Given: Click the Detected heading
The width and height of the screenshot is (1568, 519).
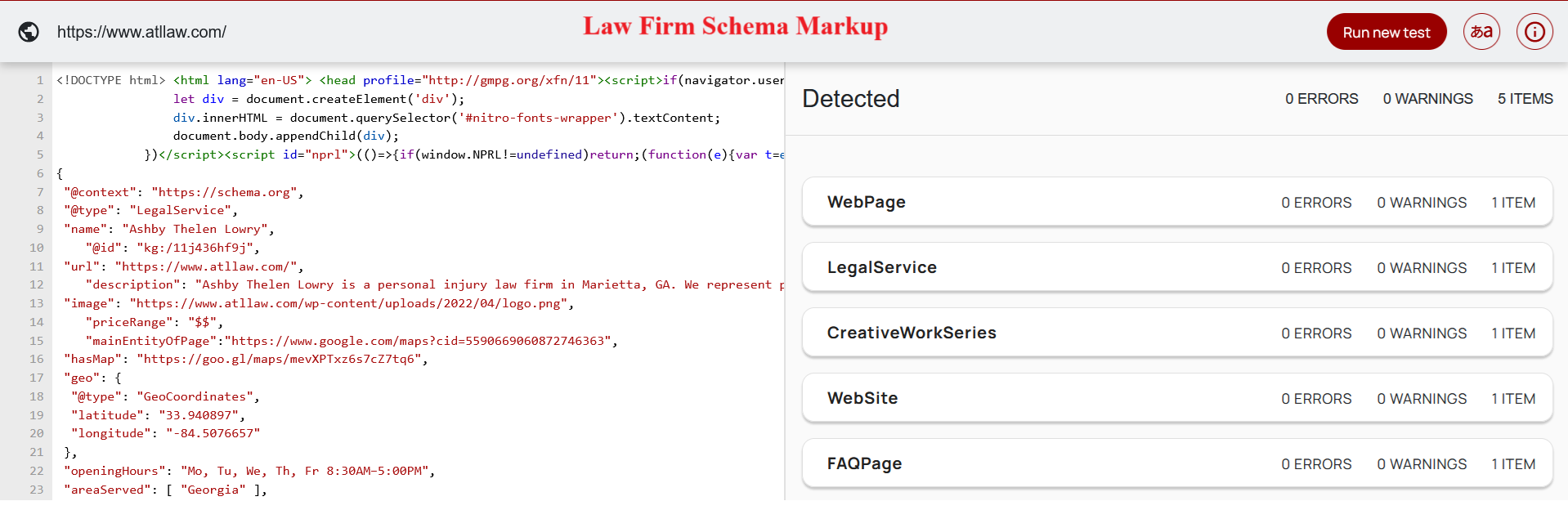Looking at the screenshot, I should (850, 99).
